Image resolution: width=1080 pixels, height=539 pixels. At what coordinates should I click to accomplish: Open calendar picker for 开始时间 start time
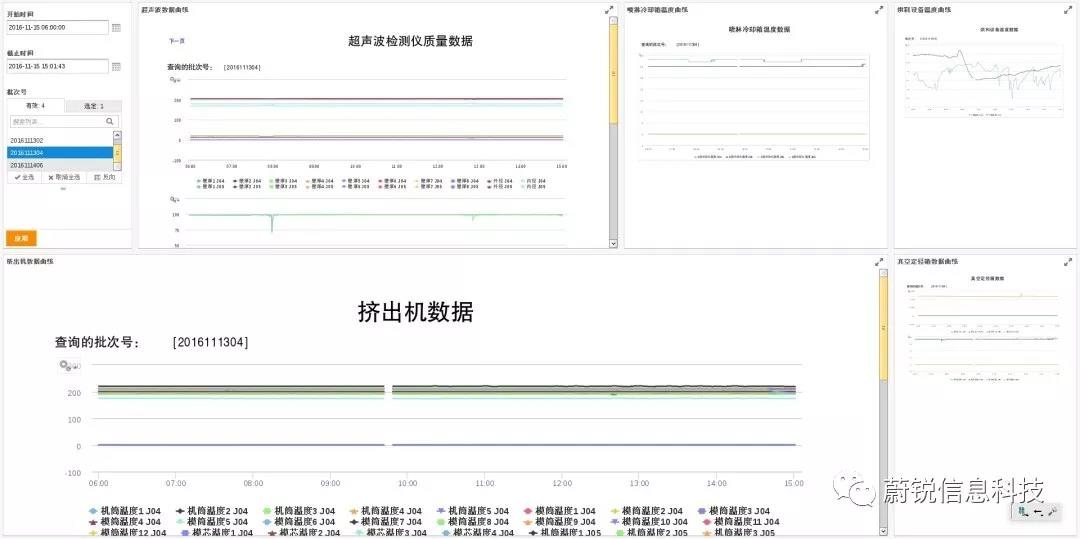(116, 28)
